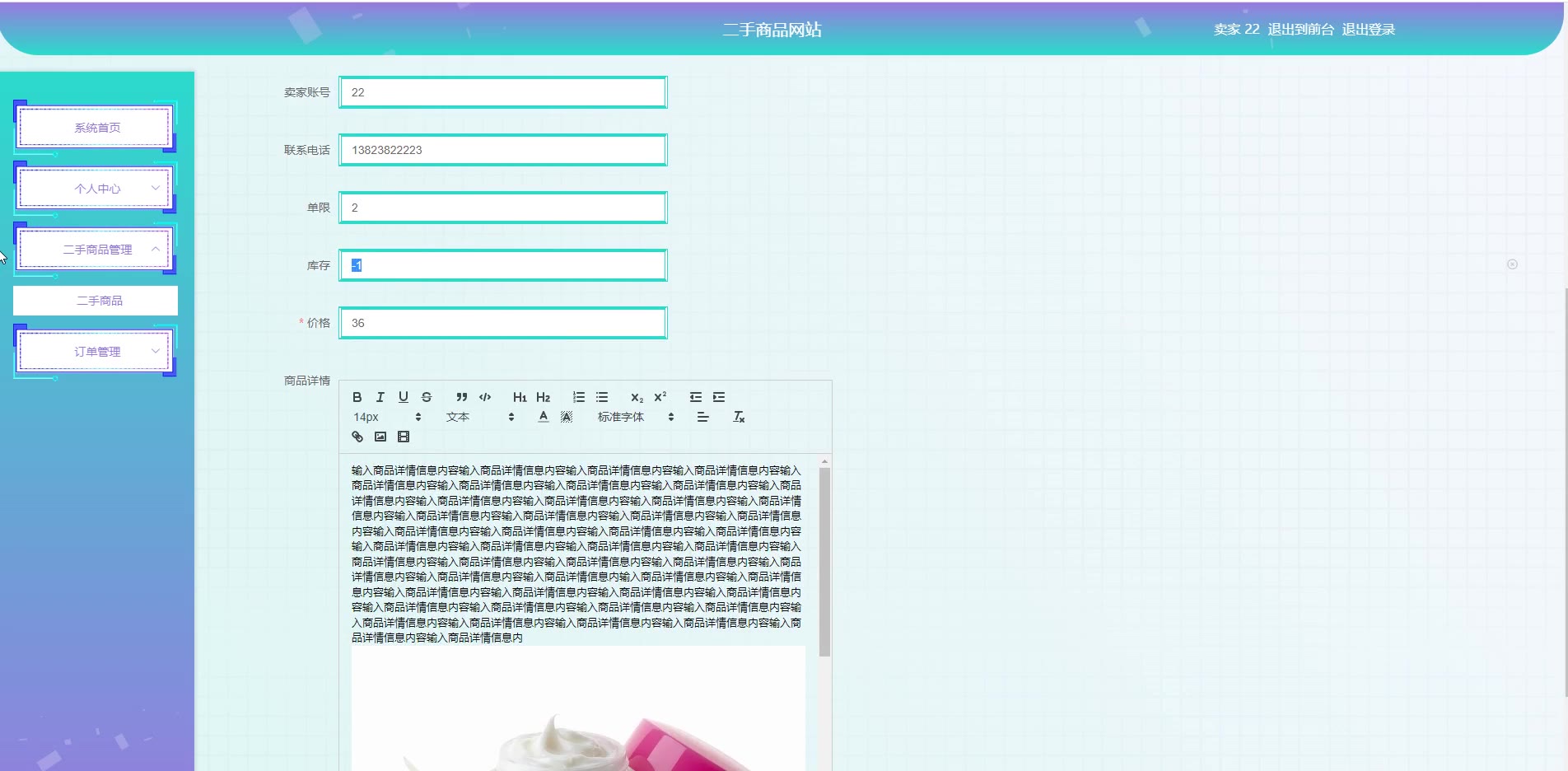The height and width of the screenshot is (771, 1568).
Task: Insert a blockquote
Action: pos(462,397)
